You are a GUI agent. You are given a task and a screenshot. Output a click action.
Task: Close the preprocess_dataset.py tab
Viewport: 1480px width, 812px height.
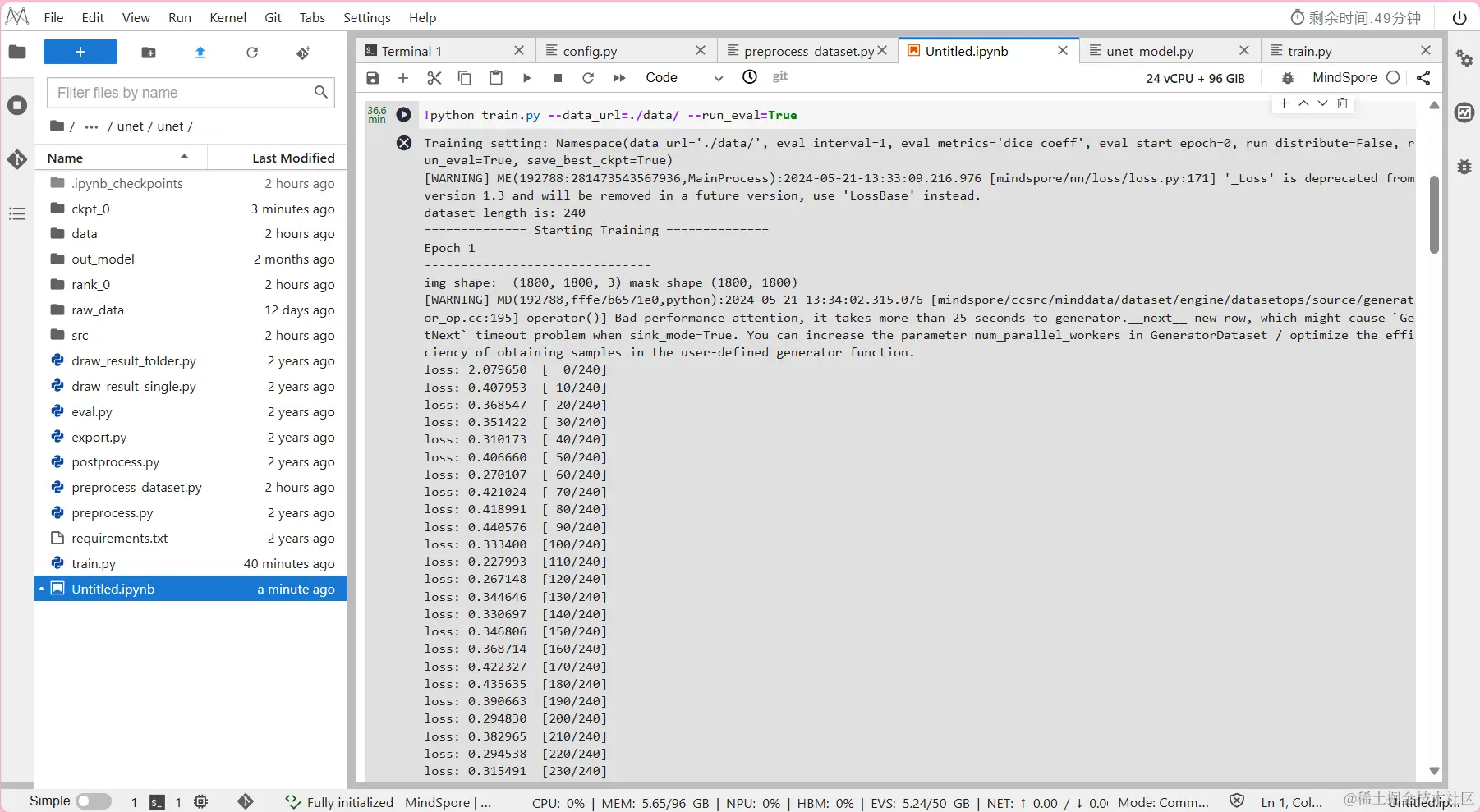click(x=882, y=50)
